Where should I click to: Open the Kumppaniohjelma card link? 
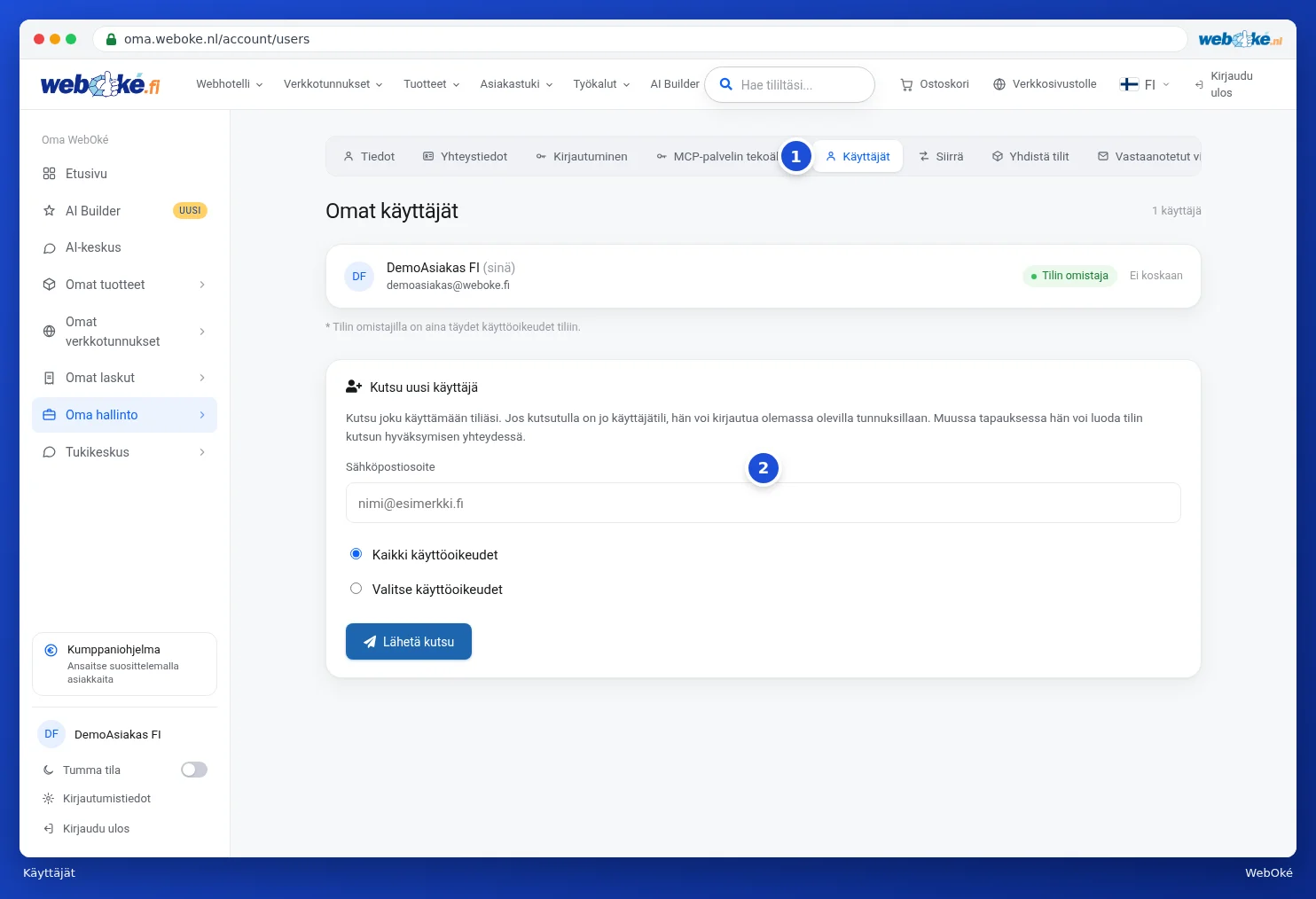click(124, 664)
